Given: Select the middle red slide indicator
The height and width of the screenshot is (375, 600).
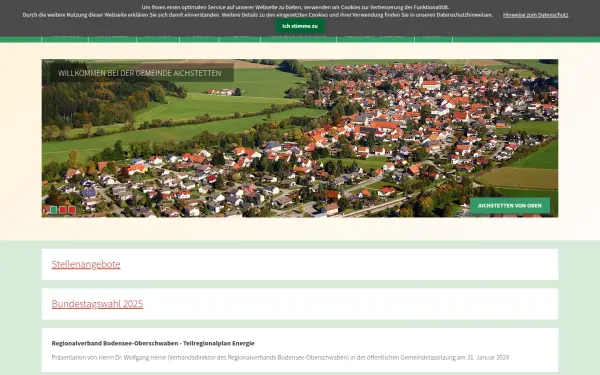Looking at the screenshot, I should tap(63, 210).
